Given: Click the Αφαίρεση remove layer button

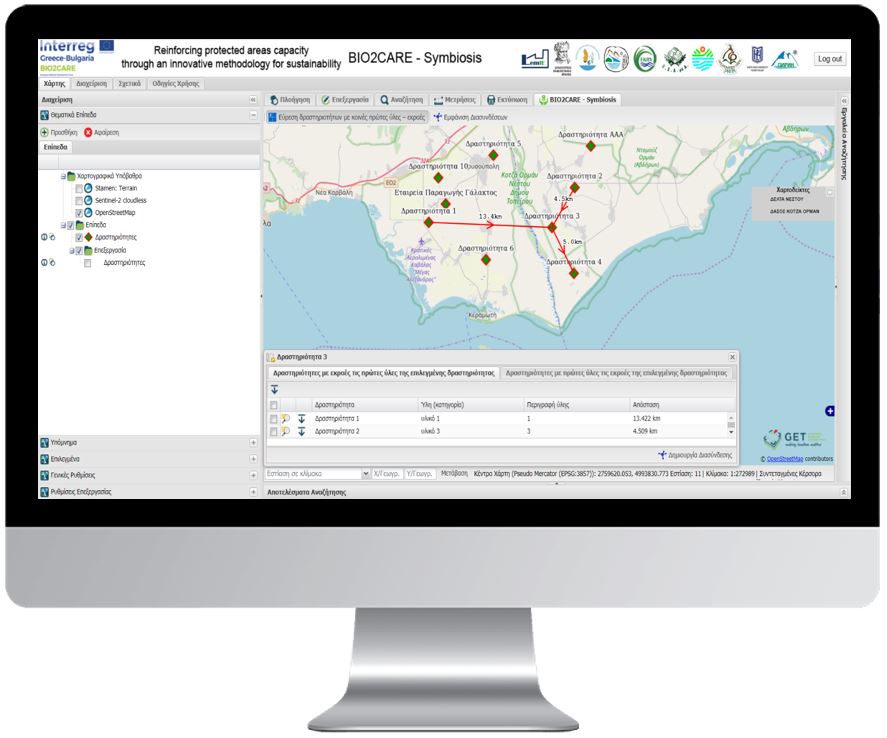Looking at the screenshot, I should (101, 132).
